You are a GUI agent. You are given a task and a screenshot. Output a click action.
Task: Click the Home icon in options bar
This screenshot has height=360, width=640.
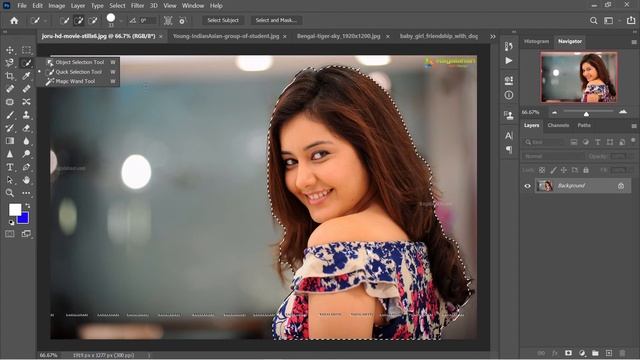[14, 20]
